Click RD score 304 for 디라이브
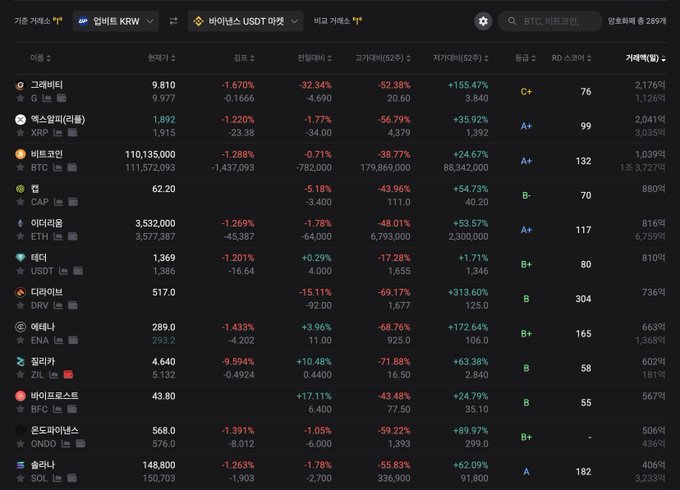This screenshot has height=490, width=680. [x=583, y=299]
